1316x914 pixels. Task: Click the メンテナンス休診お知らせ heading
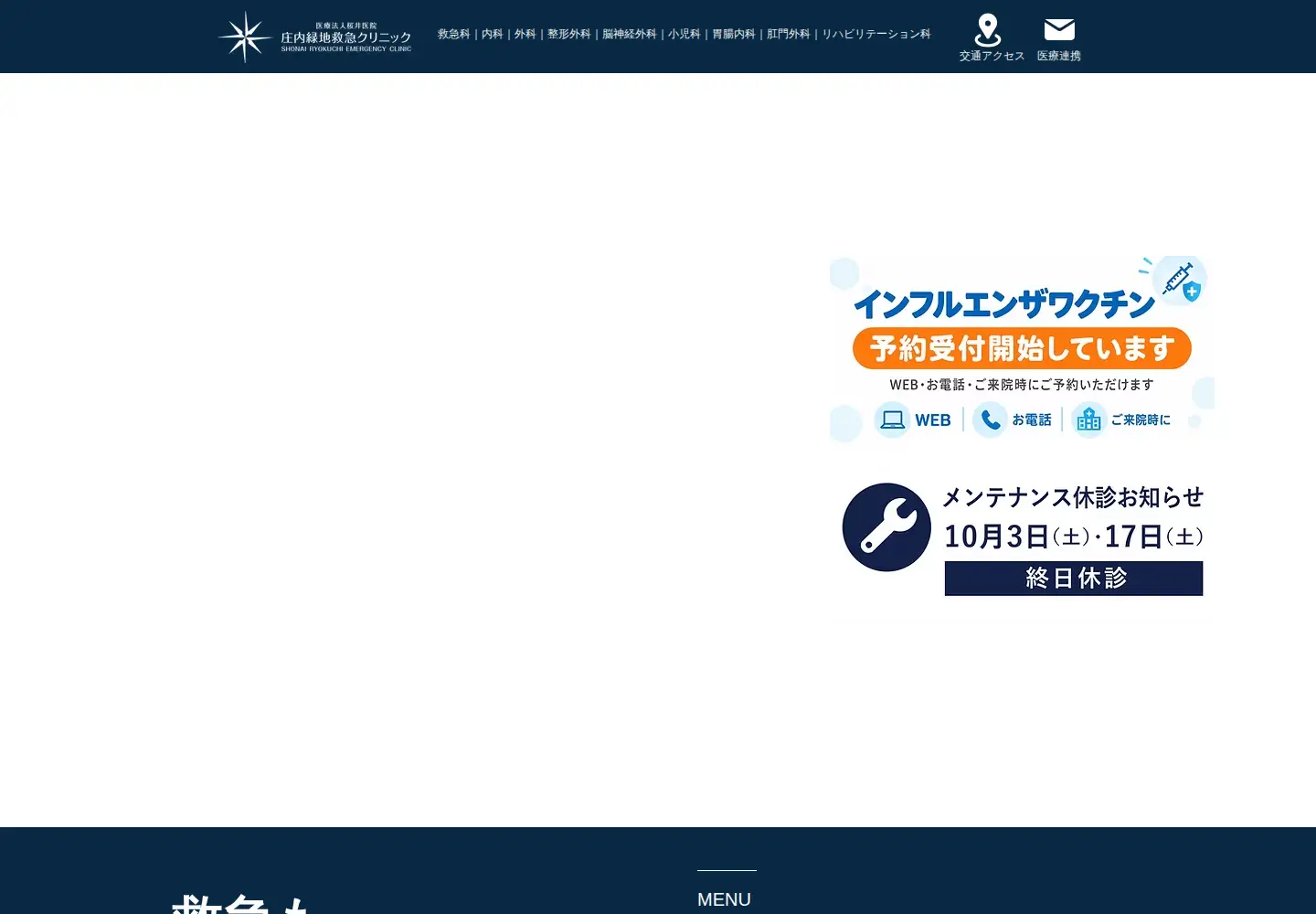[1073, 497]
